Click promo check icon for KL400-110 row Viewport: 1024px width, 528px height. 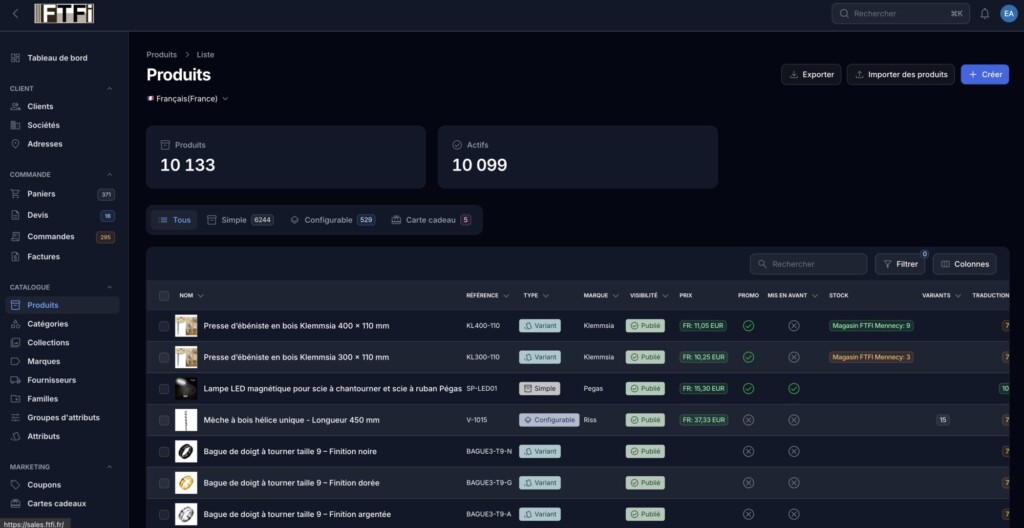pos(748,325)
